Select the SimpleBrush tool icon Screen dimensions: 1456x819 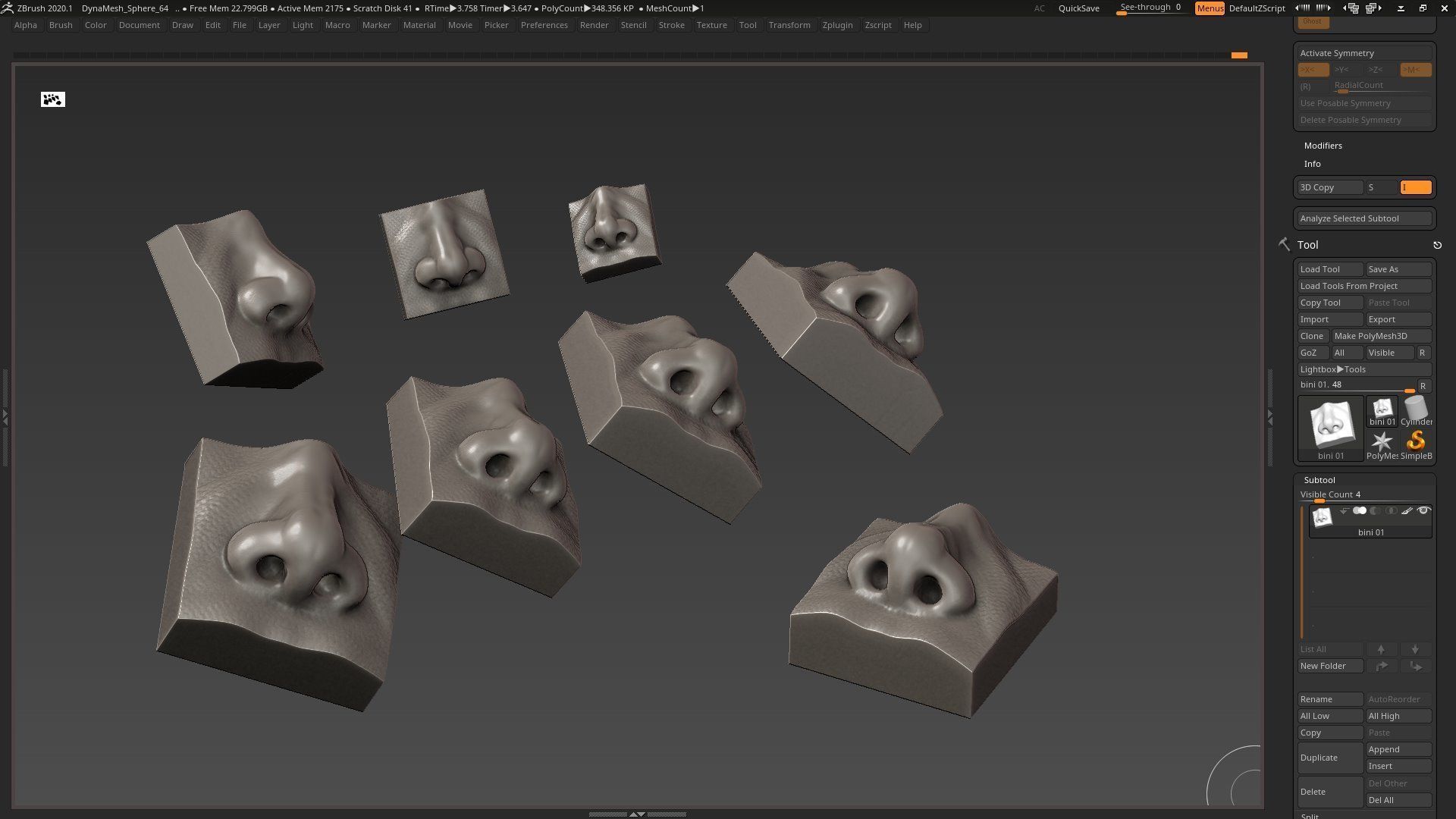1416,445
